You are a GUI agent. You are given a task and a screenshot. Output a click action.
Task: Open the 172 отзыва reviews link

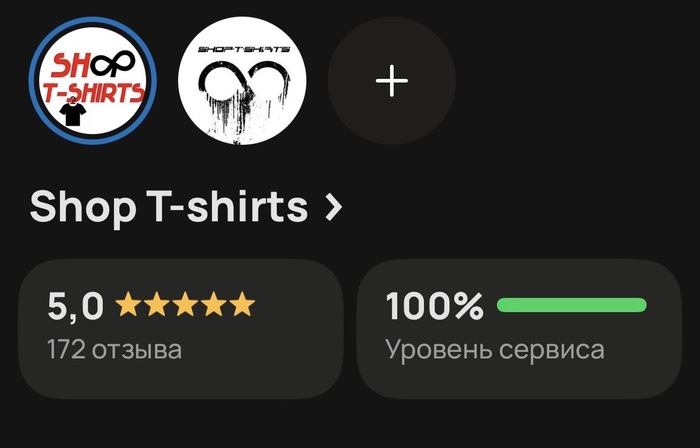[x=115, y=350]
